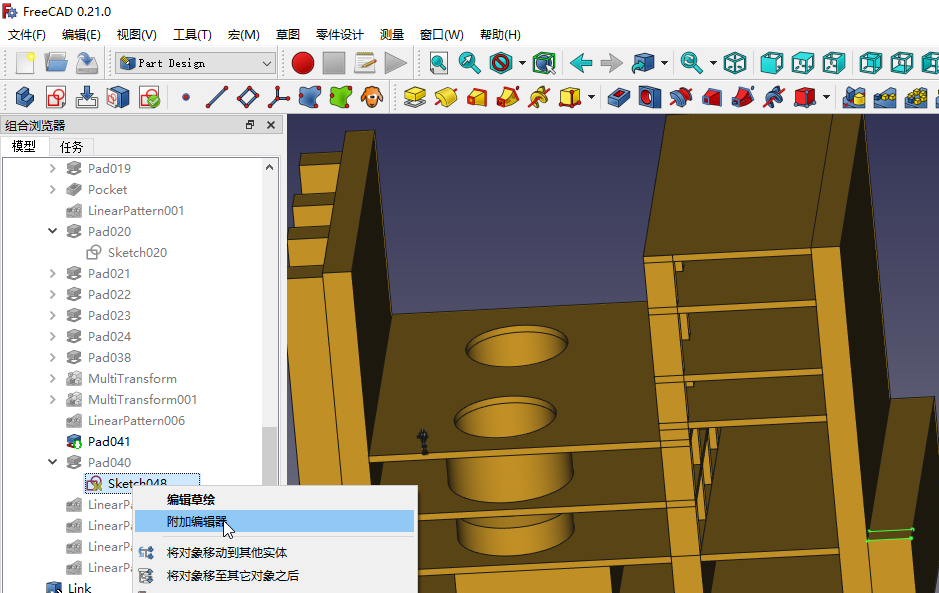Click the red macro record button

tap(303, 63)
